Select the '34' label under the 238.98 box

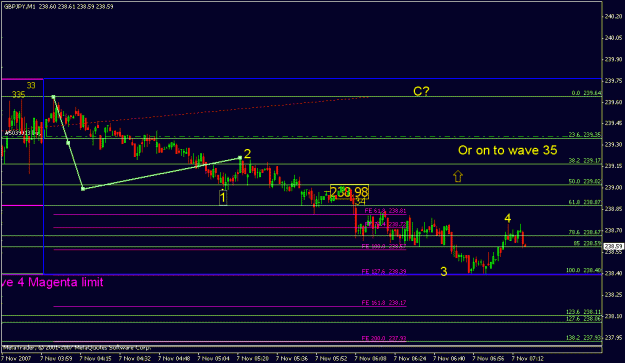[360, 202]
